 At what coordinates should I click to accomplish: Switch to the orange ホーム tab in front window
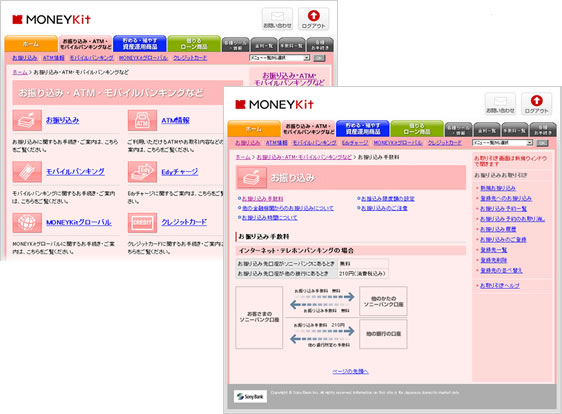tap(254, 129)
